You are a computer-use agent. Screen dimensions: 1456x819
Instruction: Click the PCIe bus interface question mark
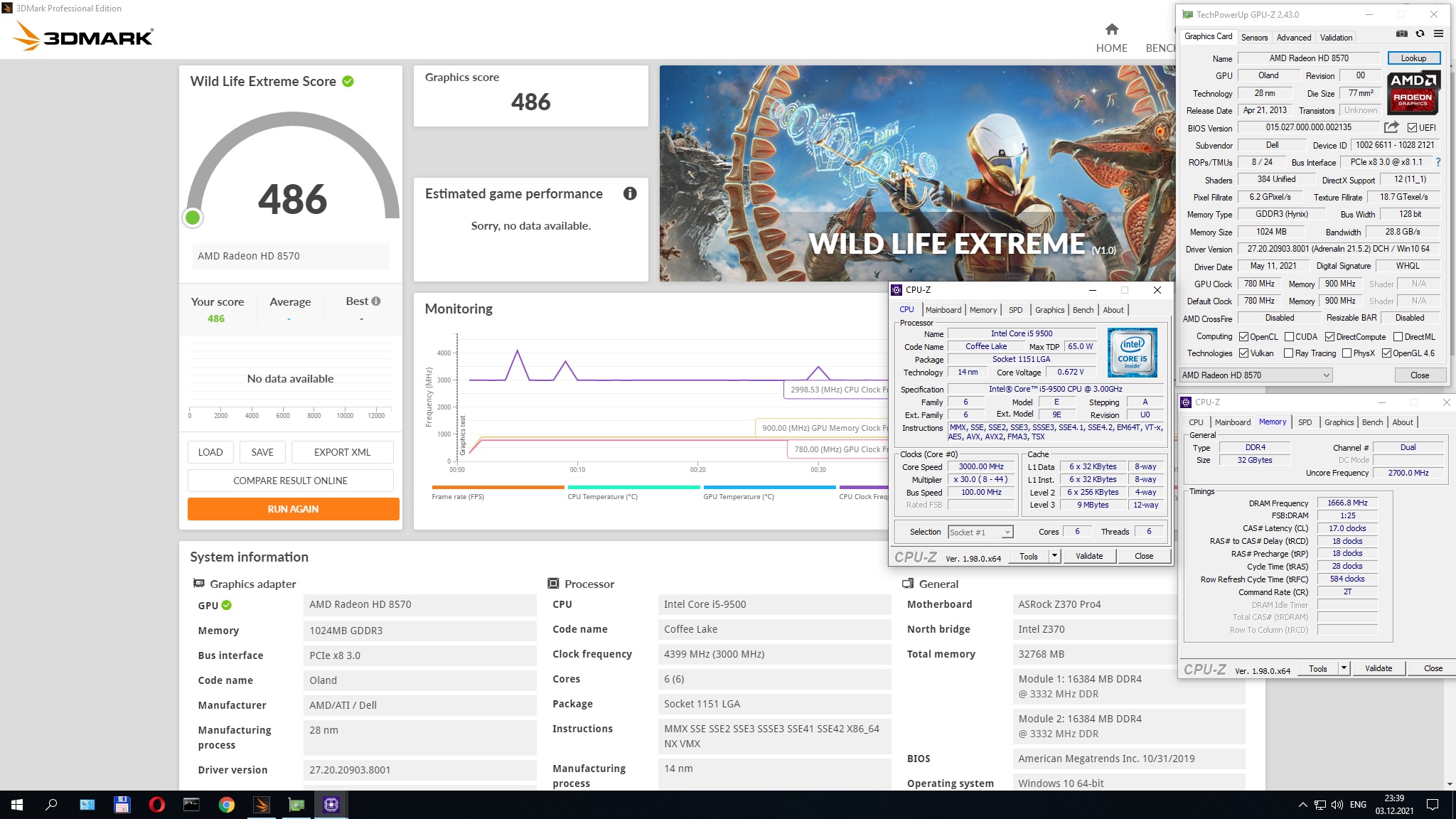point(1438,162)
